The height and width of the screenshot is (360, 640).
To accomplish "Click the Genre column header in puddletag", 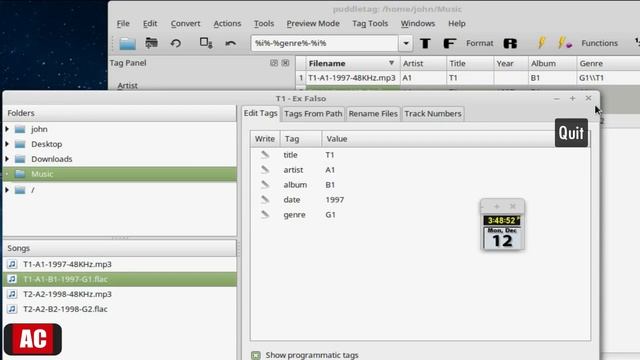I will coord(608,63).
